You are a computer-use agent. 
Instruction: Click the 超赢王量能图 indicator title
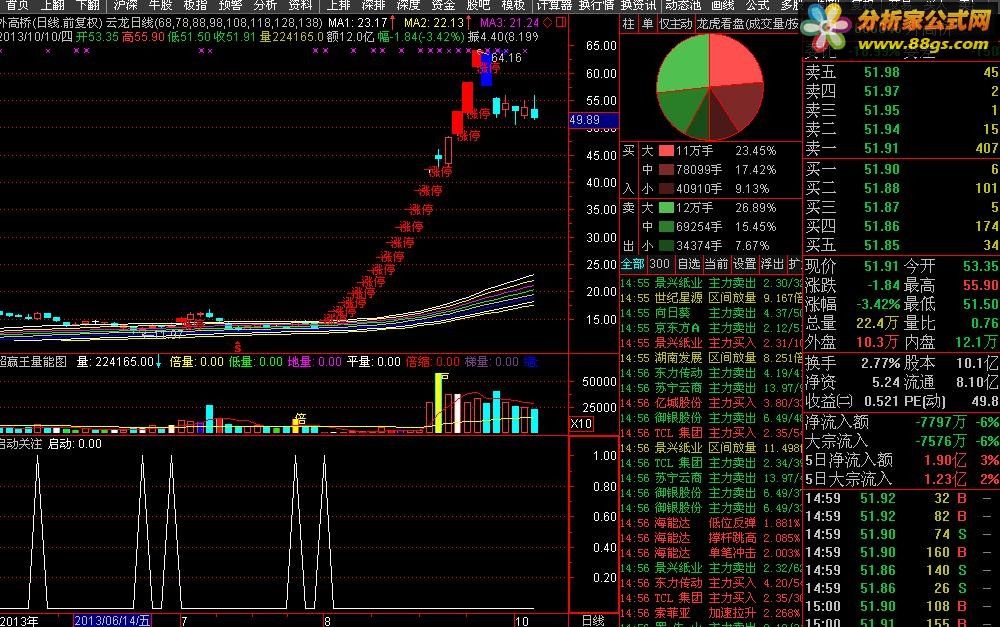click(x=33, y=362)
